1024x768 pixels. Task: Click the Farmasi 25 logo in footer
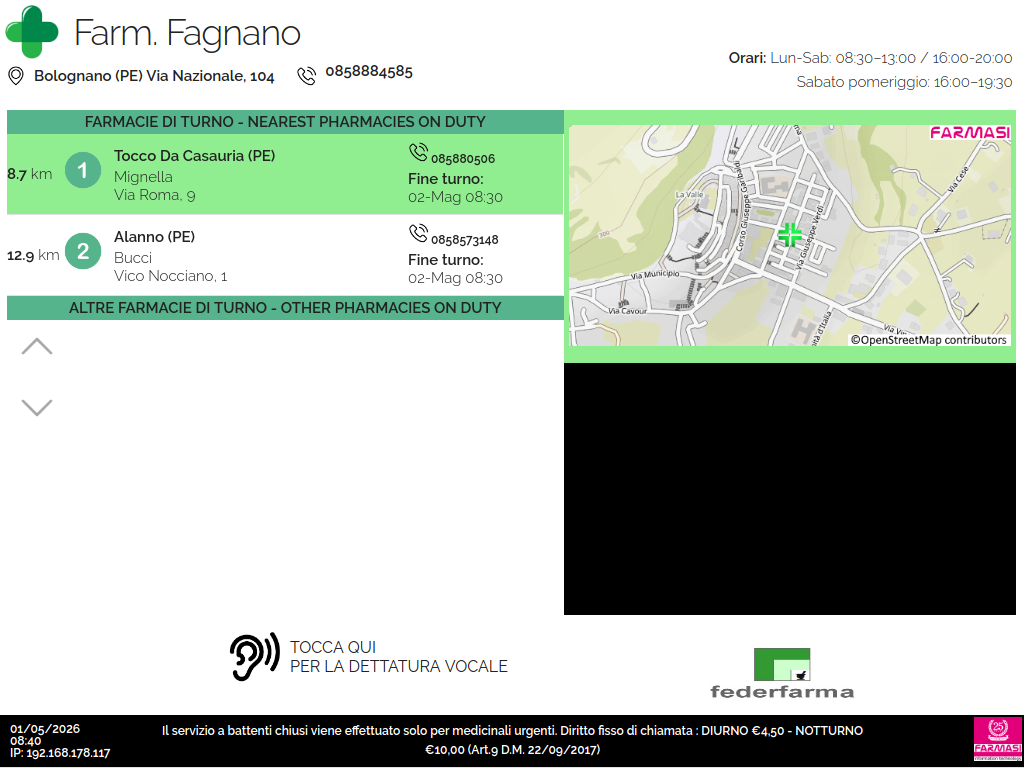pyautogui.click(x=997, y=739)
